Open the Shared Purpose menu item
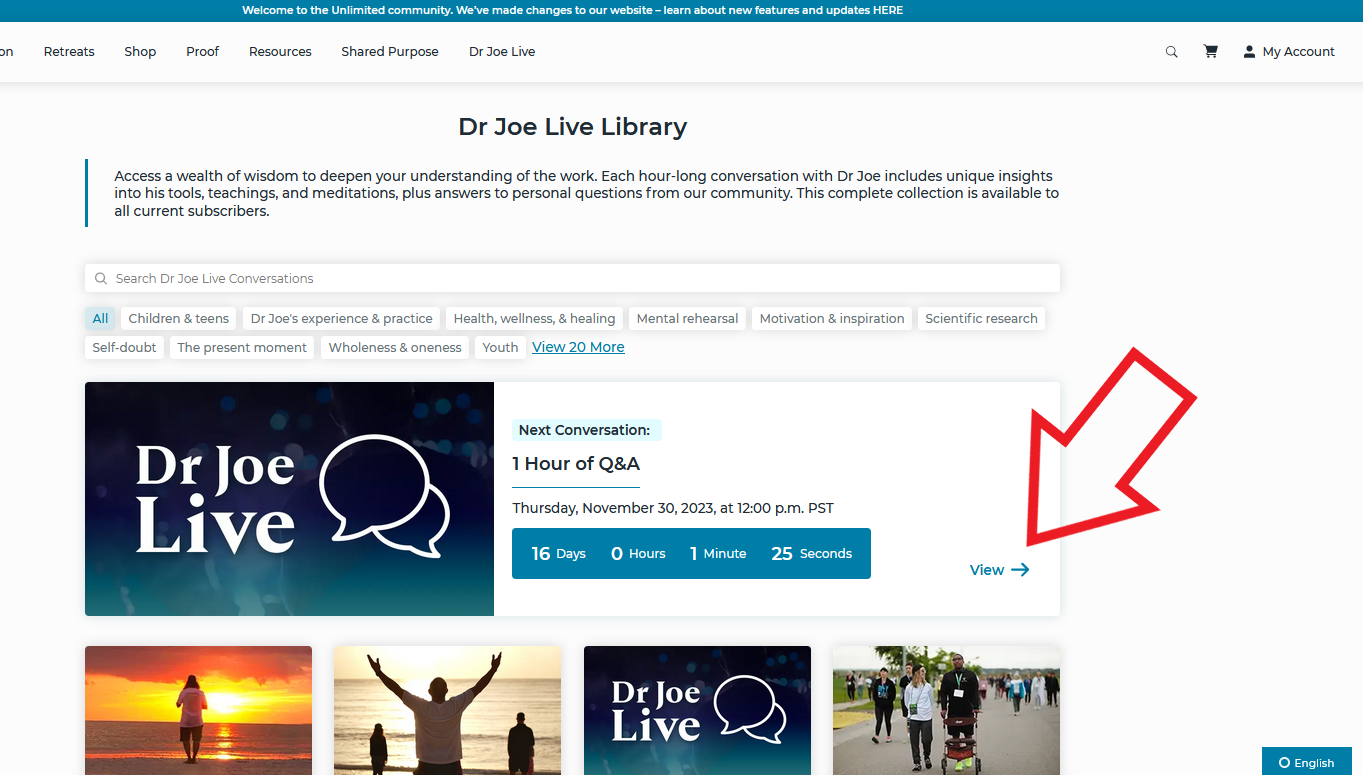This screenshot has height=775, width=1363. 390,52
